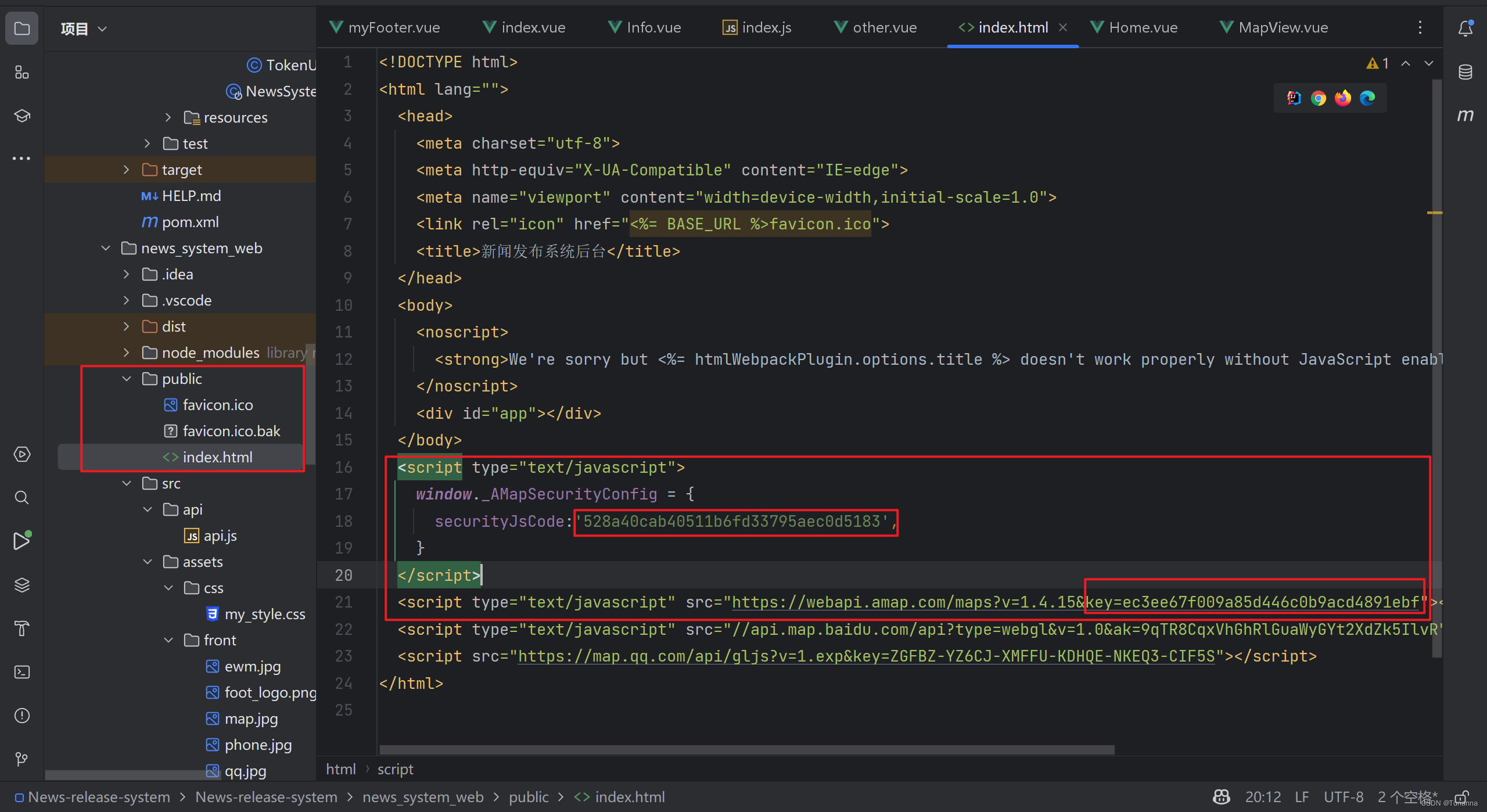The image size is (1487, 812).
Task: Open the Notifications bell icon
Action: click(x=1465, y=28)
